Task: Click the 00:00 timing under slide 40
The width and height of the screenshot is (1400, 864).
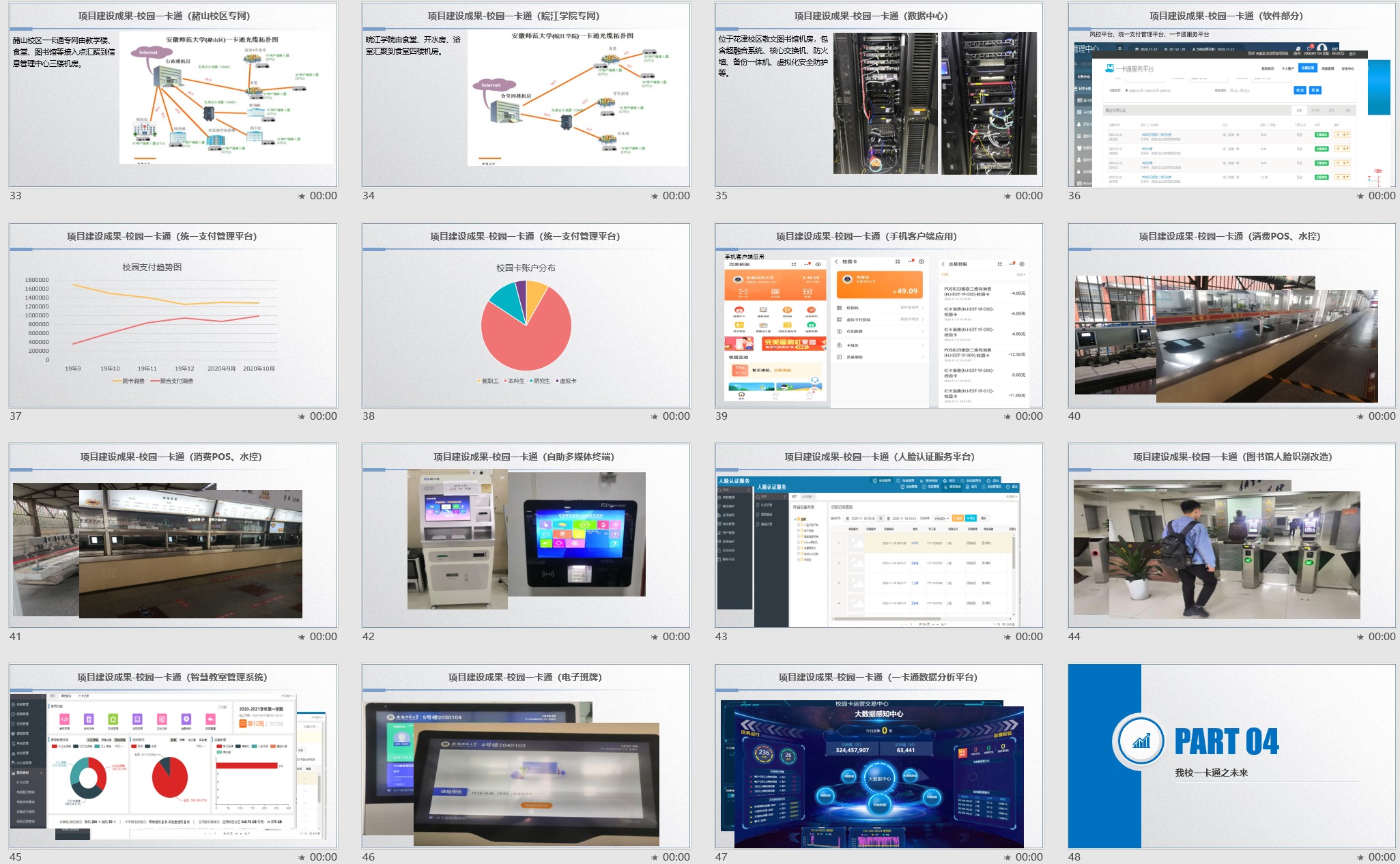Action: click(x=1382, y=416)
